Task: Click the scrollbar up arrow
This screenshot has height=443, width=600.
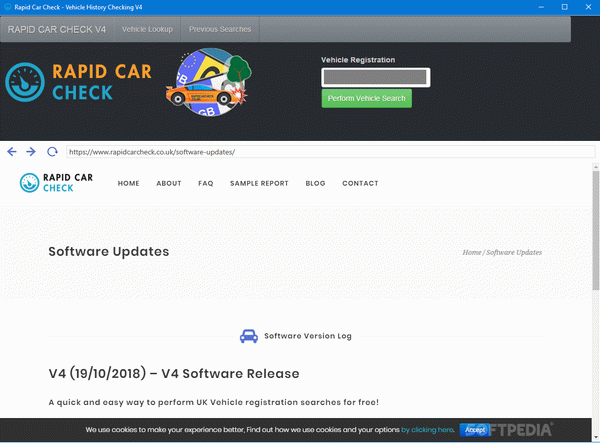Action: tap(596, 166)
